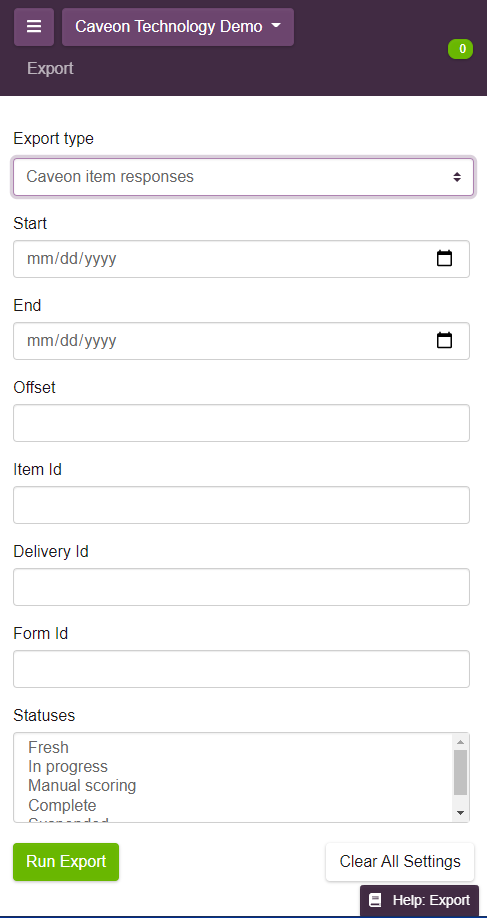Viewport: 487px width, 918px height.
Task: Click the Export type dropdown arrows
Action: coord(457,177)
